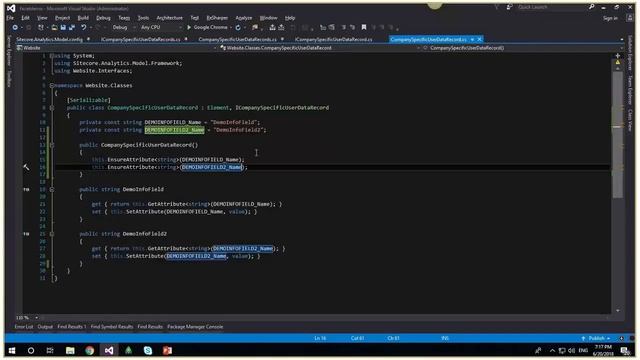The height and width of the screenshot is (360, 640).
Task: Open Windows Start menu
Action: [x=12, y=350]
